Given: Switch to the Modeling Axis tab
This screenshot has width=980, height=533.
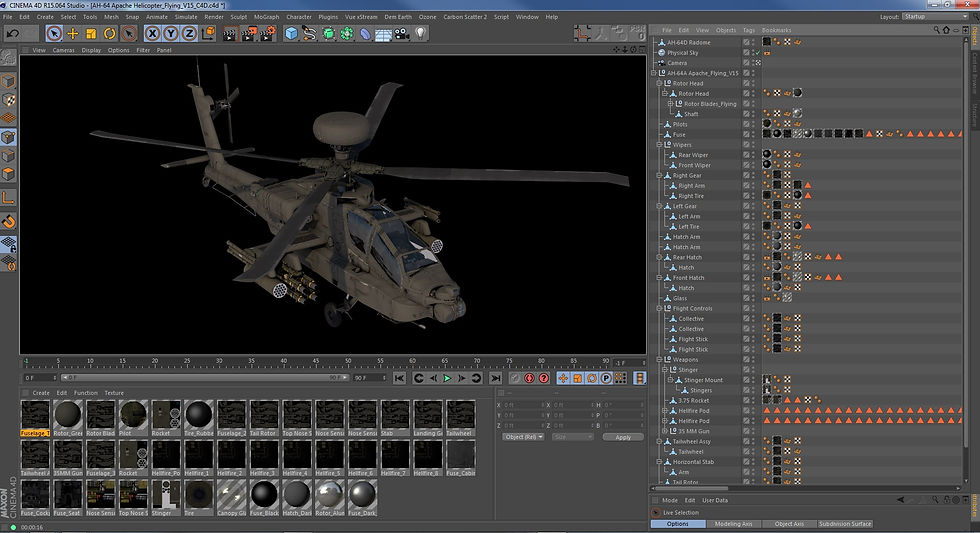Looking at the screenshot, I should (x=733, y=524).
